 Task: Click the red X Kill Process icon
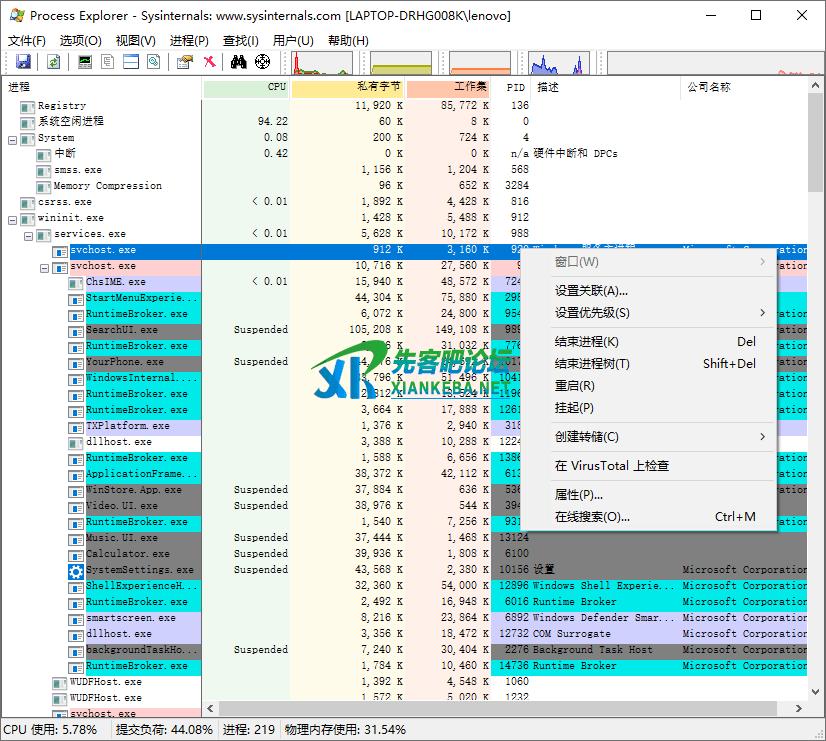coord(210,62)
